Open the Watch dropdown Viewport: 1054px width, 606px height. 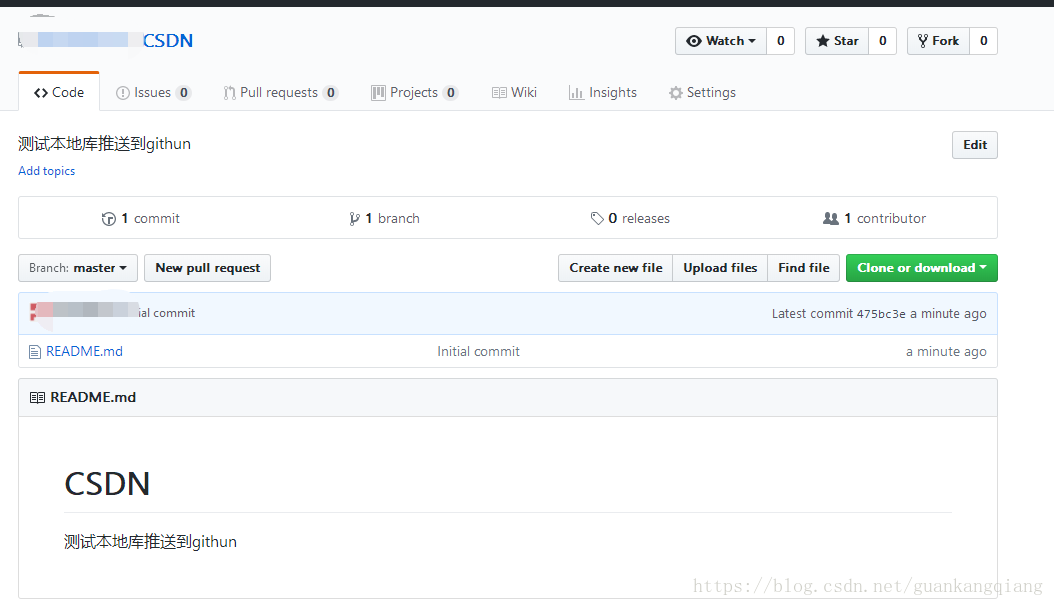(721, 41)
